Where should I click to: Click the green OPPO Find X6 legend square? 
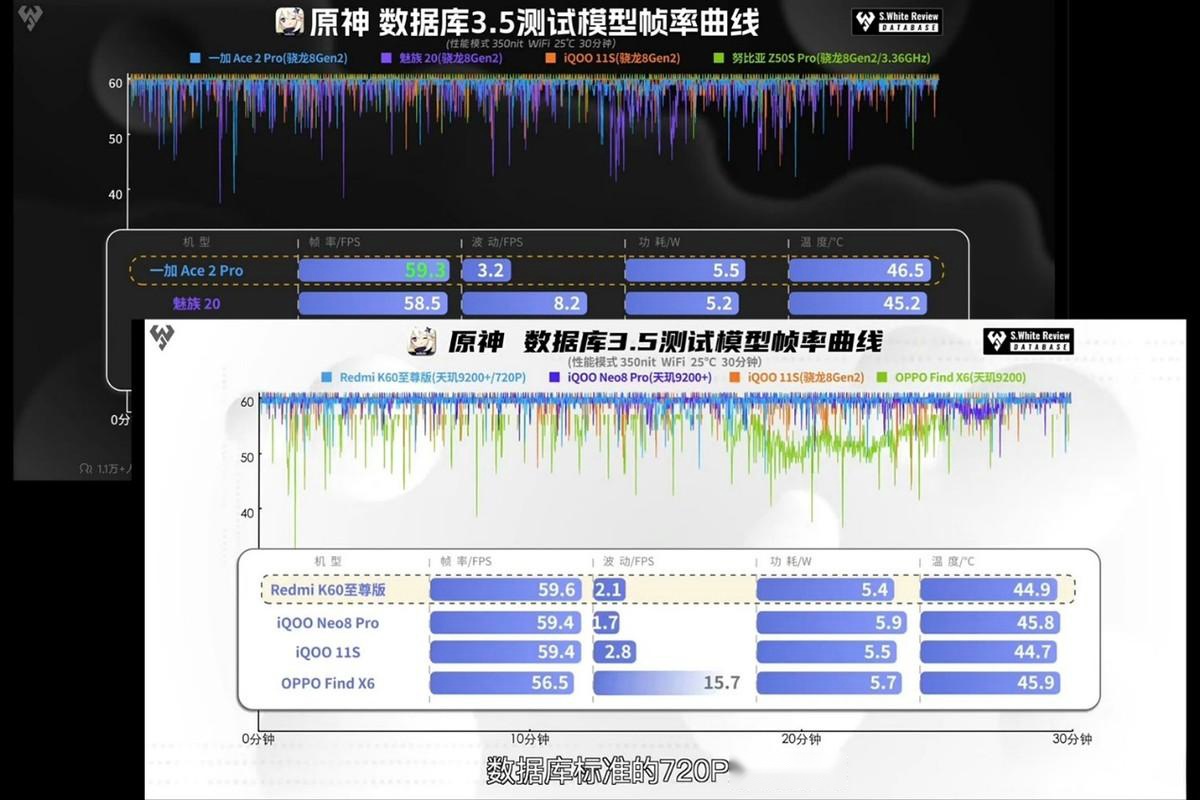coord(882,378)
